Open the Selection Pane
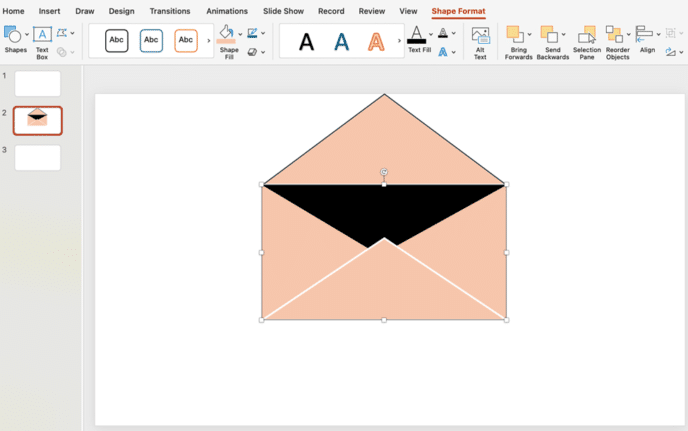Screen dimensions: 688x431 click(x=587, y=40)
